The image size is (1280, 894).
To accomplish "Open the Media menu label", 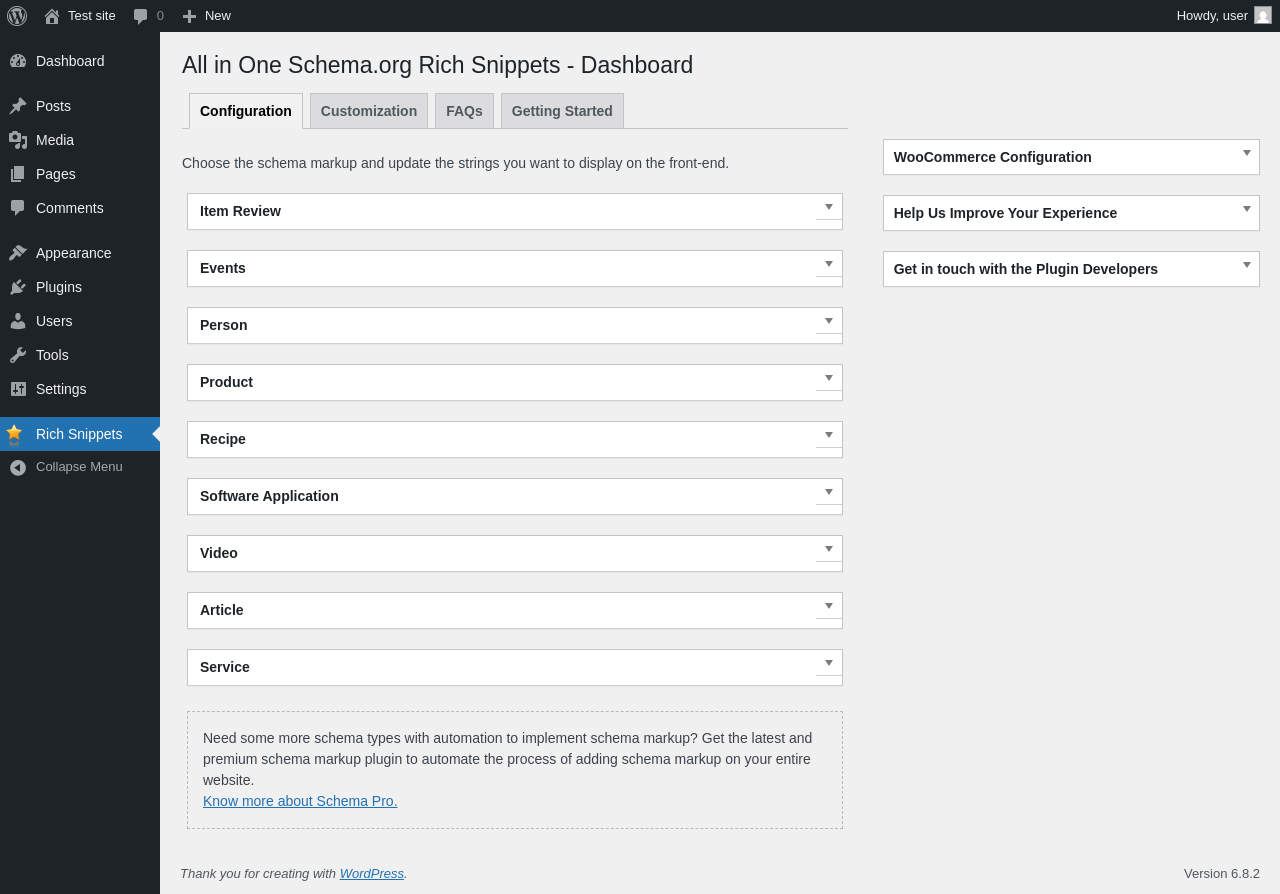I will [55, 140].
